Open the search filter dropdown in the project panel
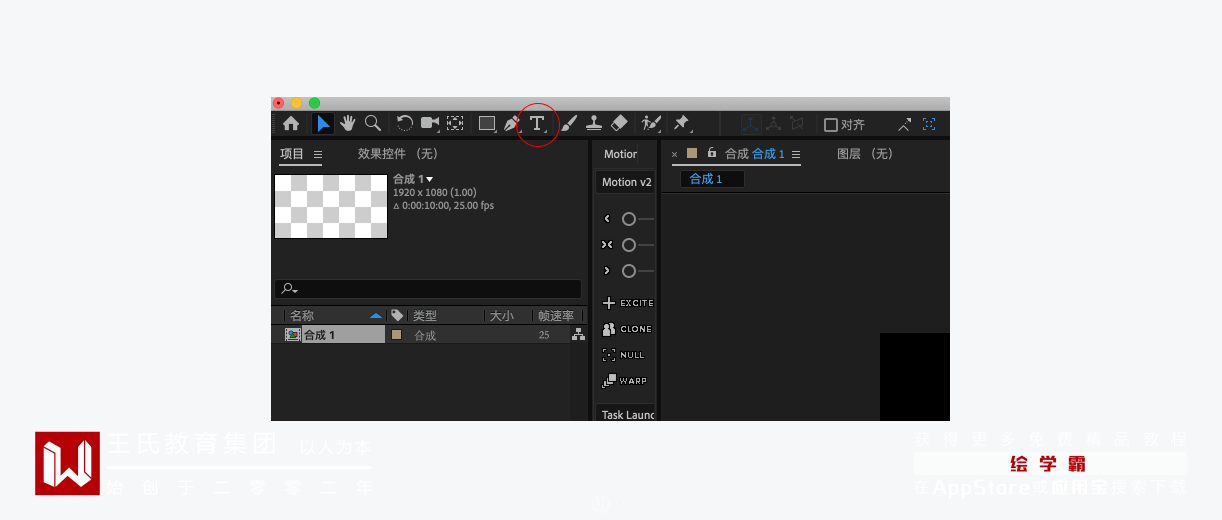The image size is (1222, 520). pos(290,289)
